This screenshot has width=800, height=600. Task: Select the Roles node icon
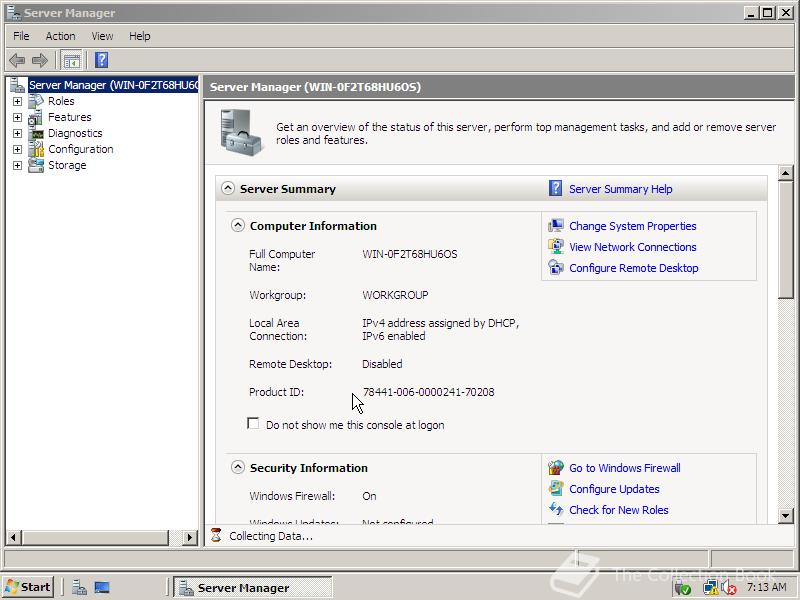point(36,101)
